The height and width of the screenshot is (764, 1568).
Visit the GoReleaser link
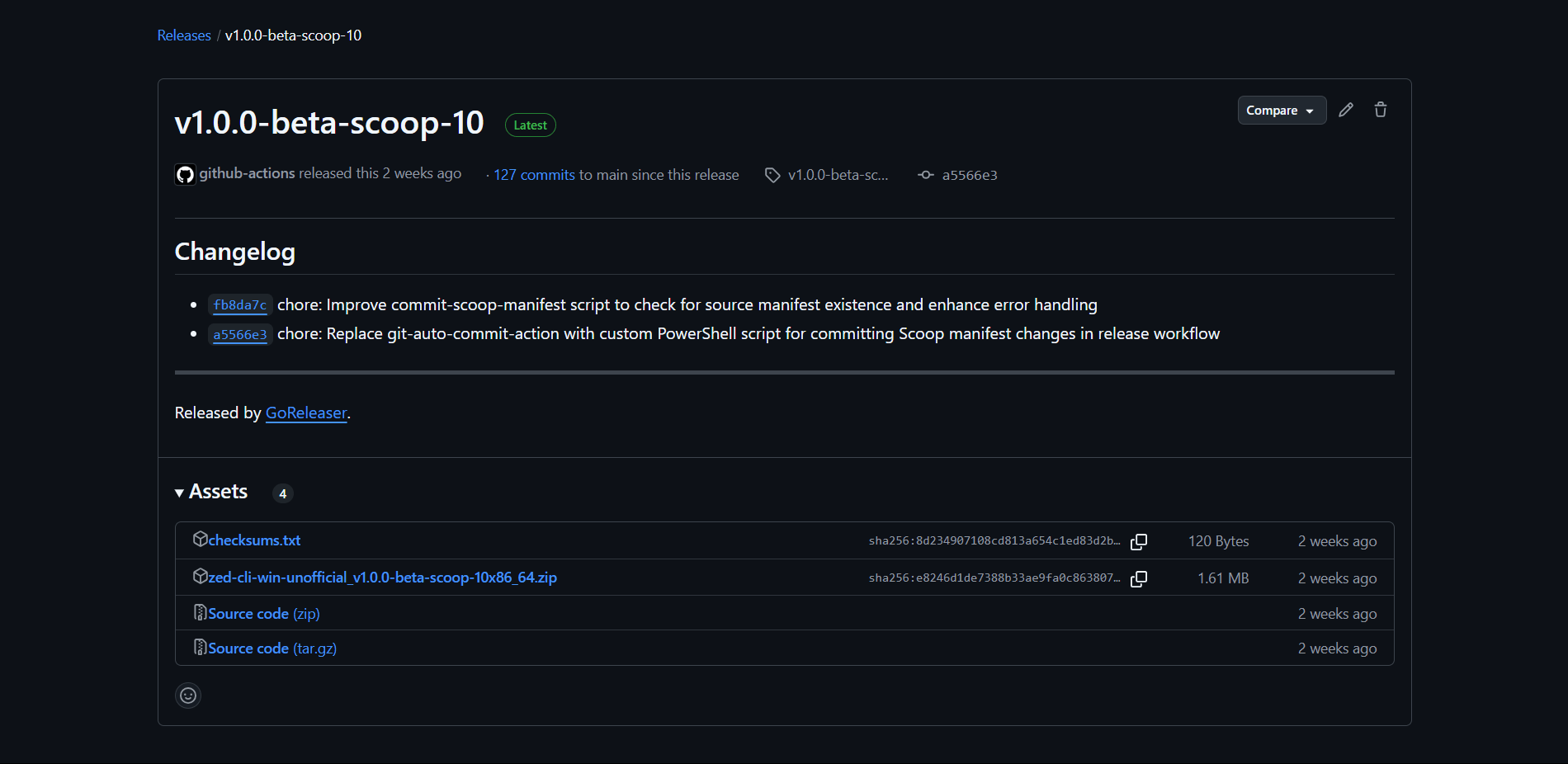[x=306, y=413]
